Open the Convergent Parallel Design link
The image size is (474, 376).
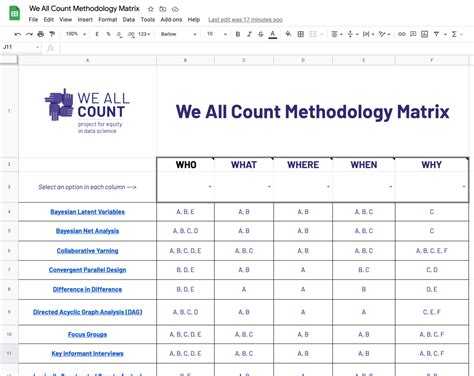click(x=87, y=270)
